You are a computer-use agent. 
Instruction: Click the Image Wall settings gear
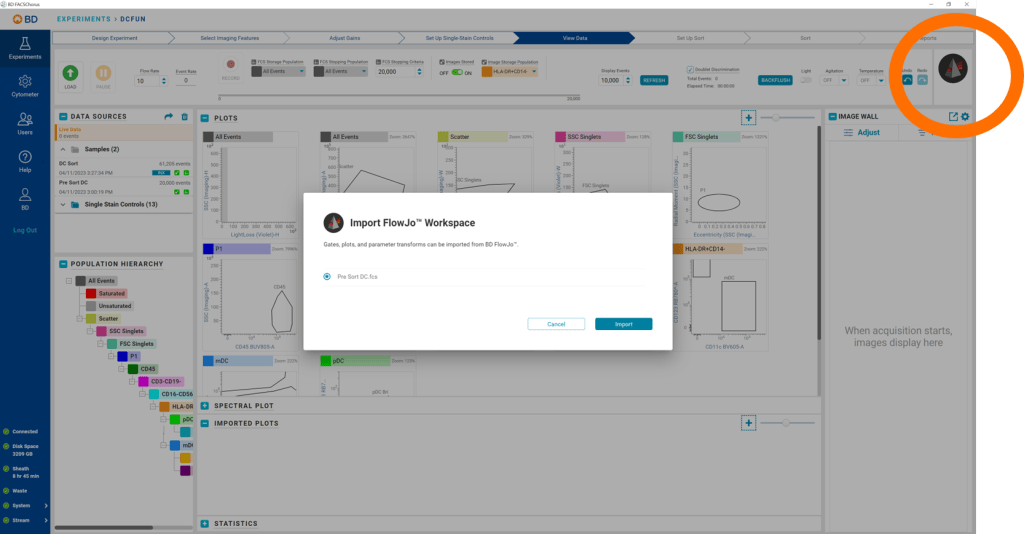(965, 117)
